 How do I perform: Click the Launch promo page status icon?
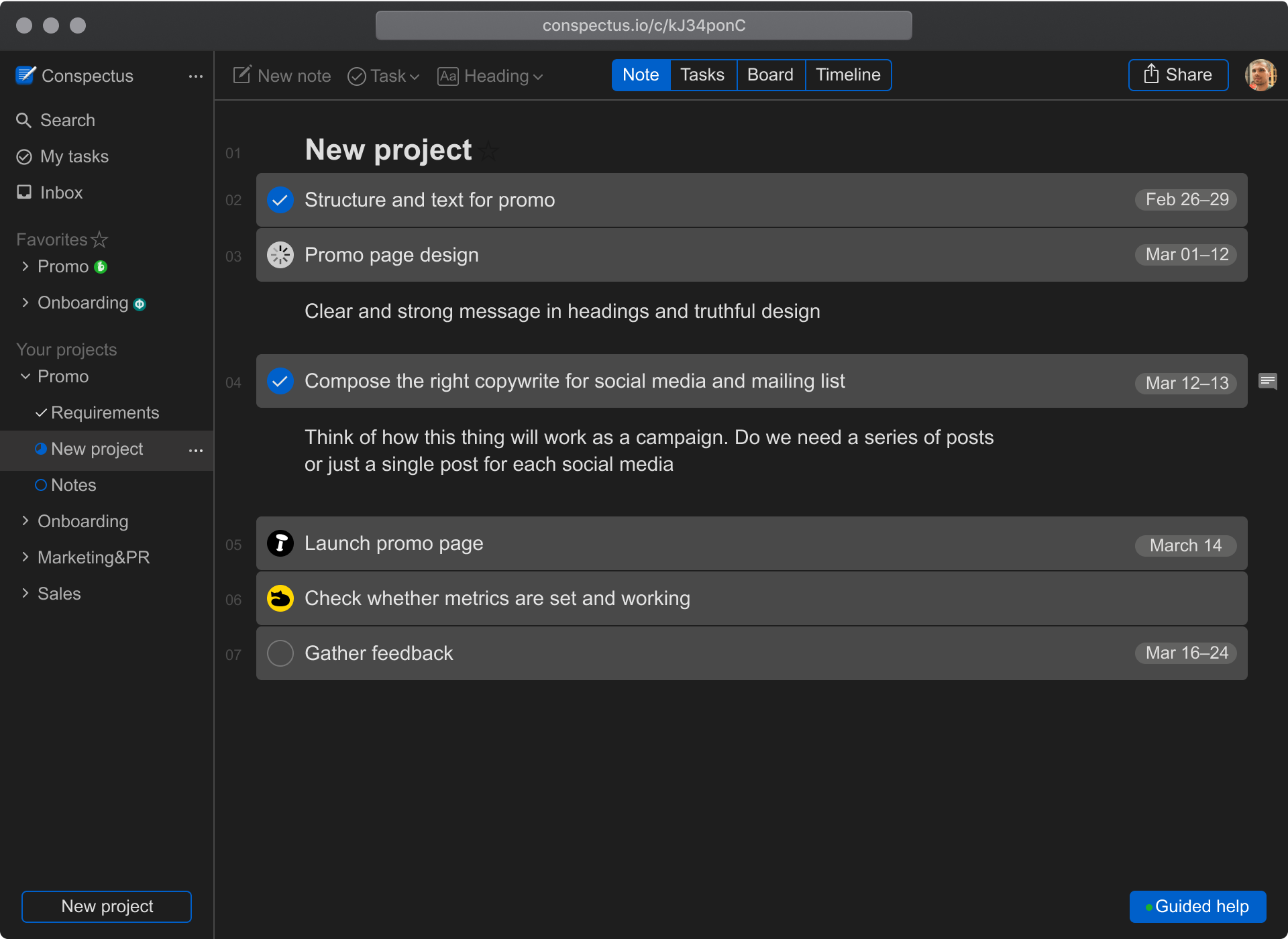280,543
